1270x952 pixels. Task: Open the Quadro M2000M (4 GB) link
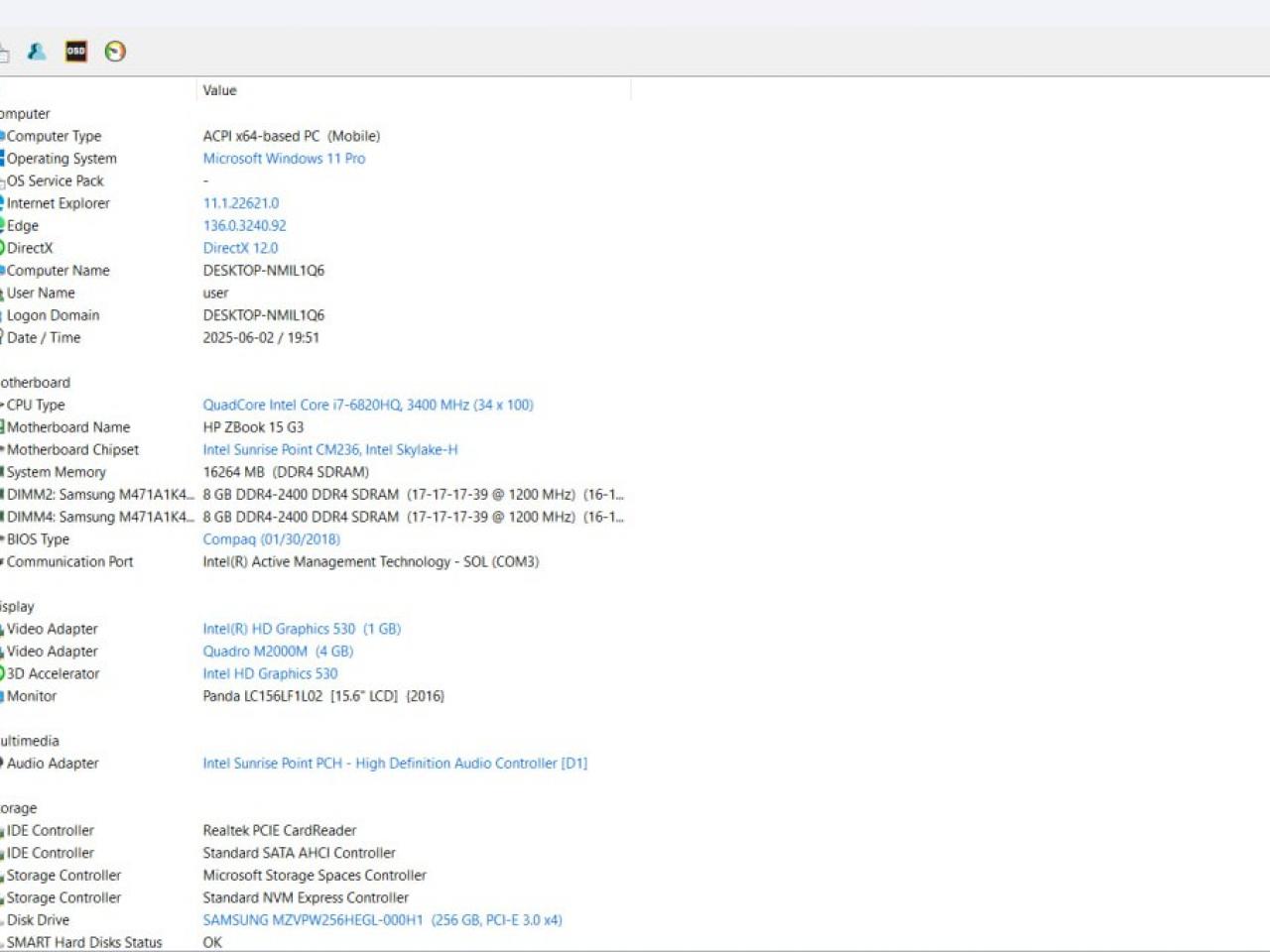(x=278, y=652)
